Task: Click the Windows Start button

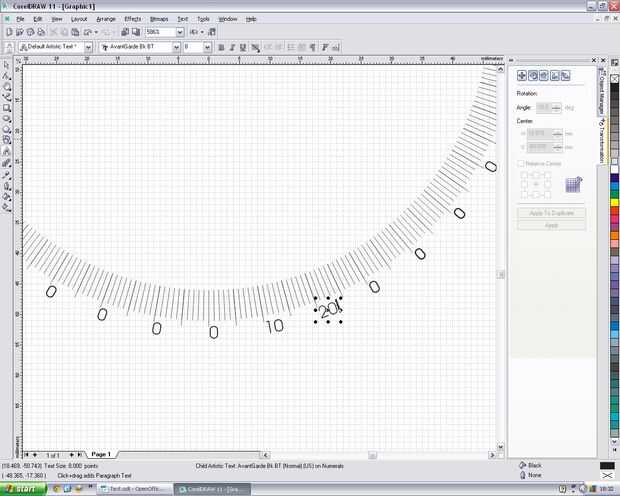Action: click(23, 489)
